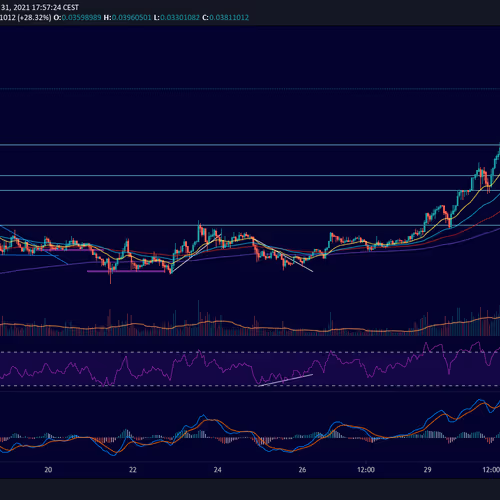The image size is (500, 500).
Task: Select the 20 date label on time axis
Action: (48, 470)
